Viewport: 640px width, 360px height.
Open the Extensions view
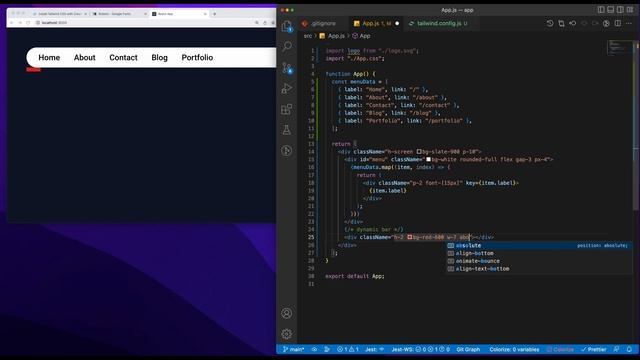[287, 109]
